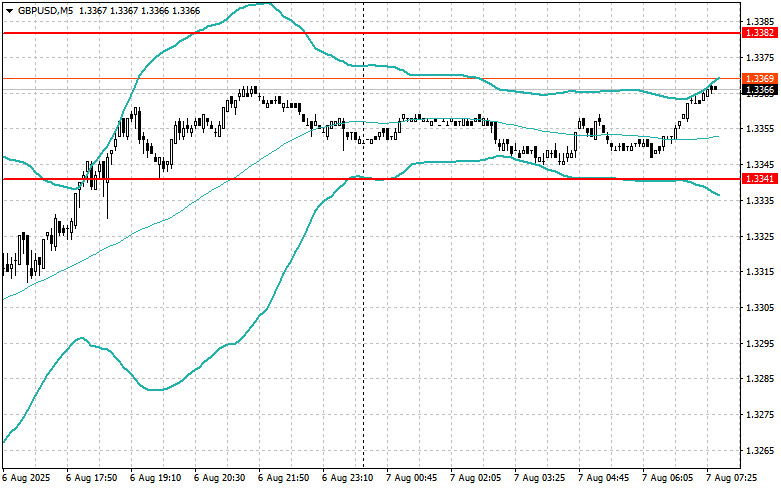Click the 7 Aug 07:25 time label
Screen dimensions: 781x489
tap(732, 478)
